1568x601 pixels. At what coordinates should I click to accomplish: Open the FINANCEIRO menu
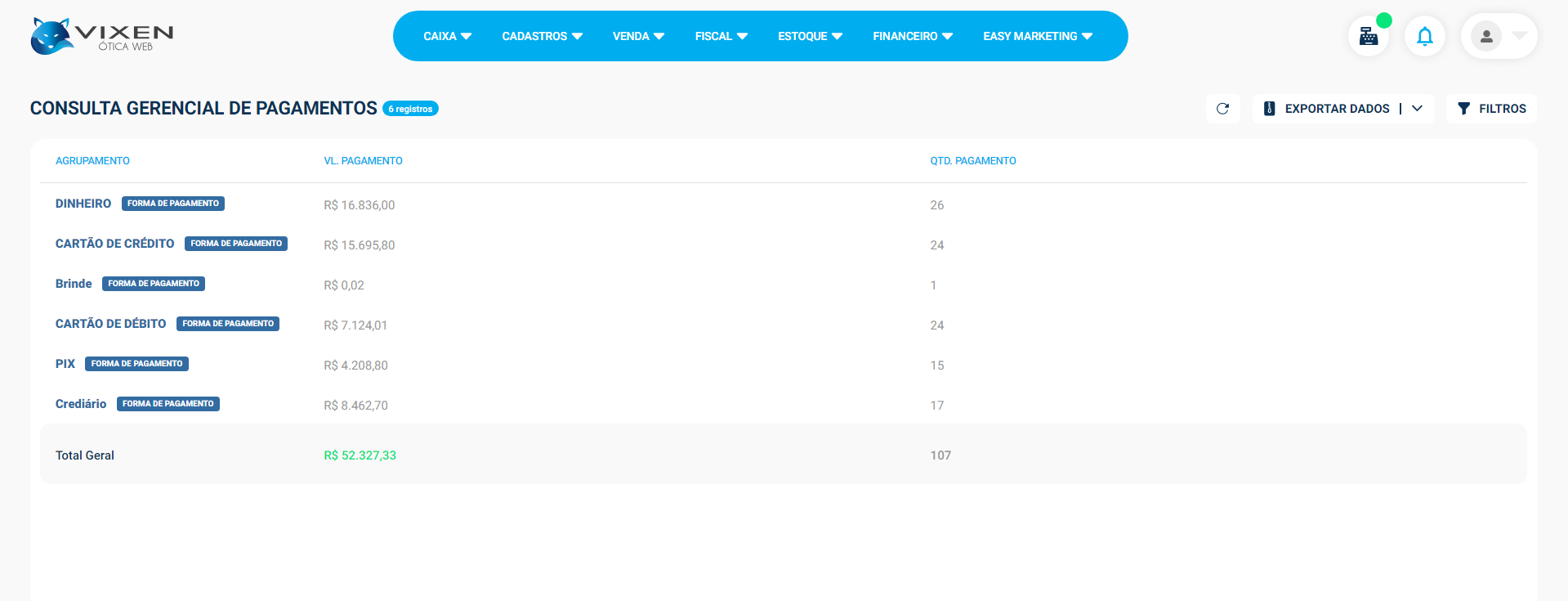[x=912, y=36]
